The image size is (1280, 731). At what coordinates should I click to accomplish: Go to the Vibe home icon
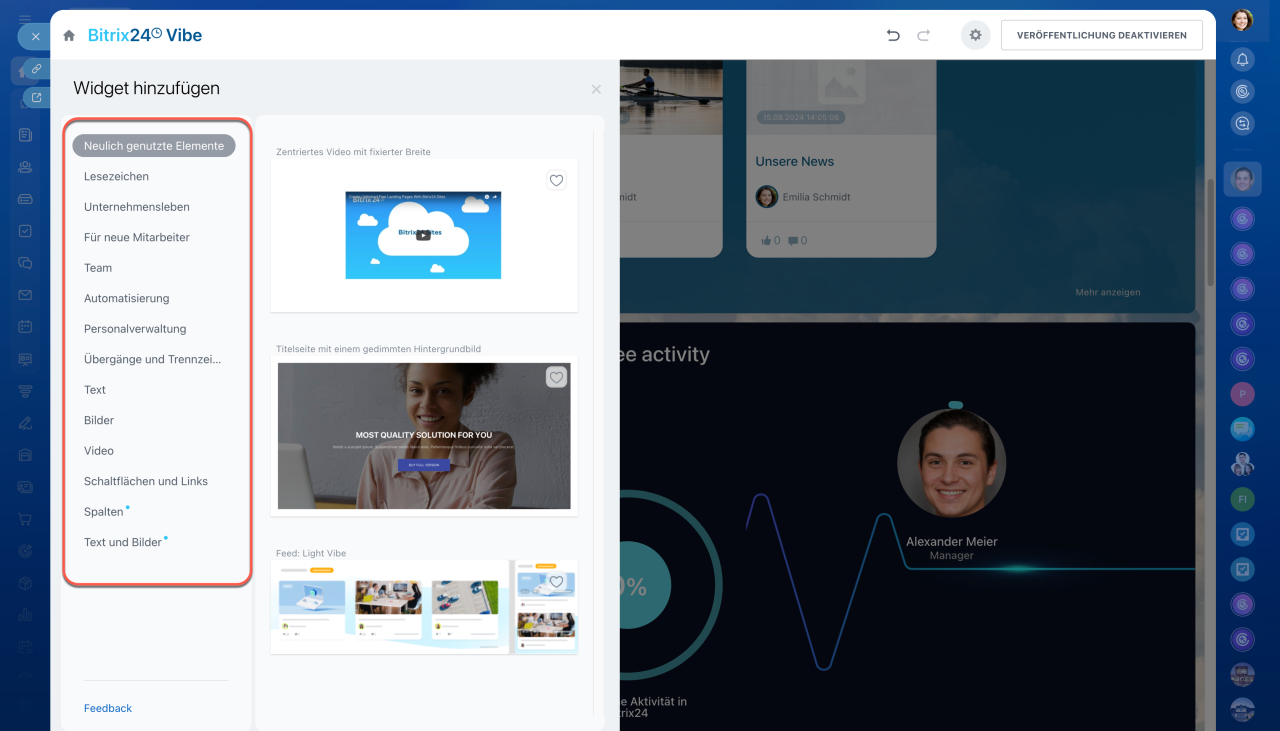69,35
